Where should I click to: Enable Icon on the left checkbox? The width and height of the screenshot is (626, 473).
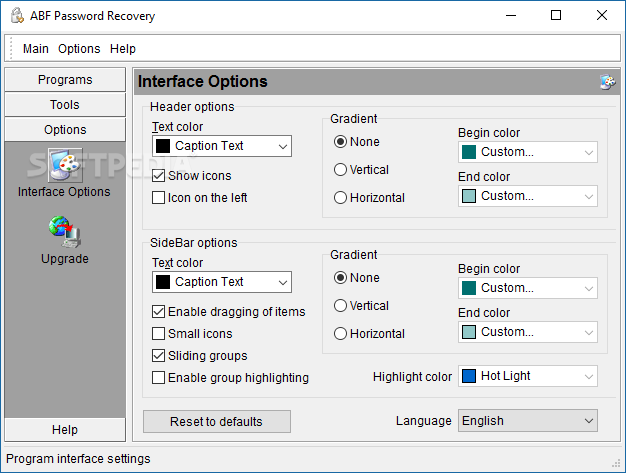coord(158,198)
